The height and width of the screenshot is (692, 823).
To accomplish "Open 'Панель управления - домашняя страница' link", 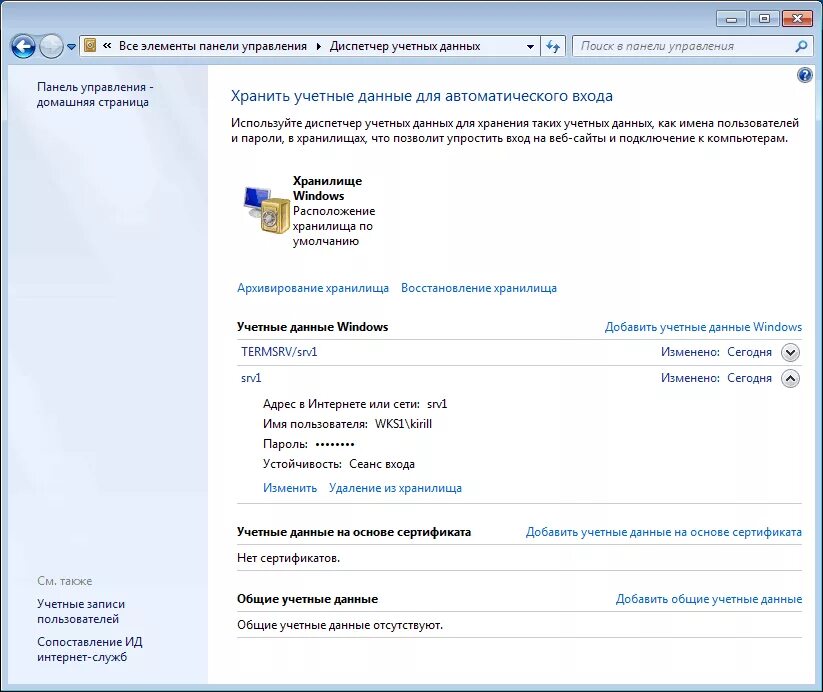I will (95, 95).
